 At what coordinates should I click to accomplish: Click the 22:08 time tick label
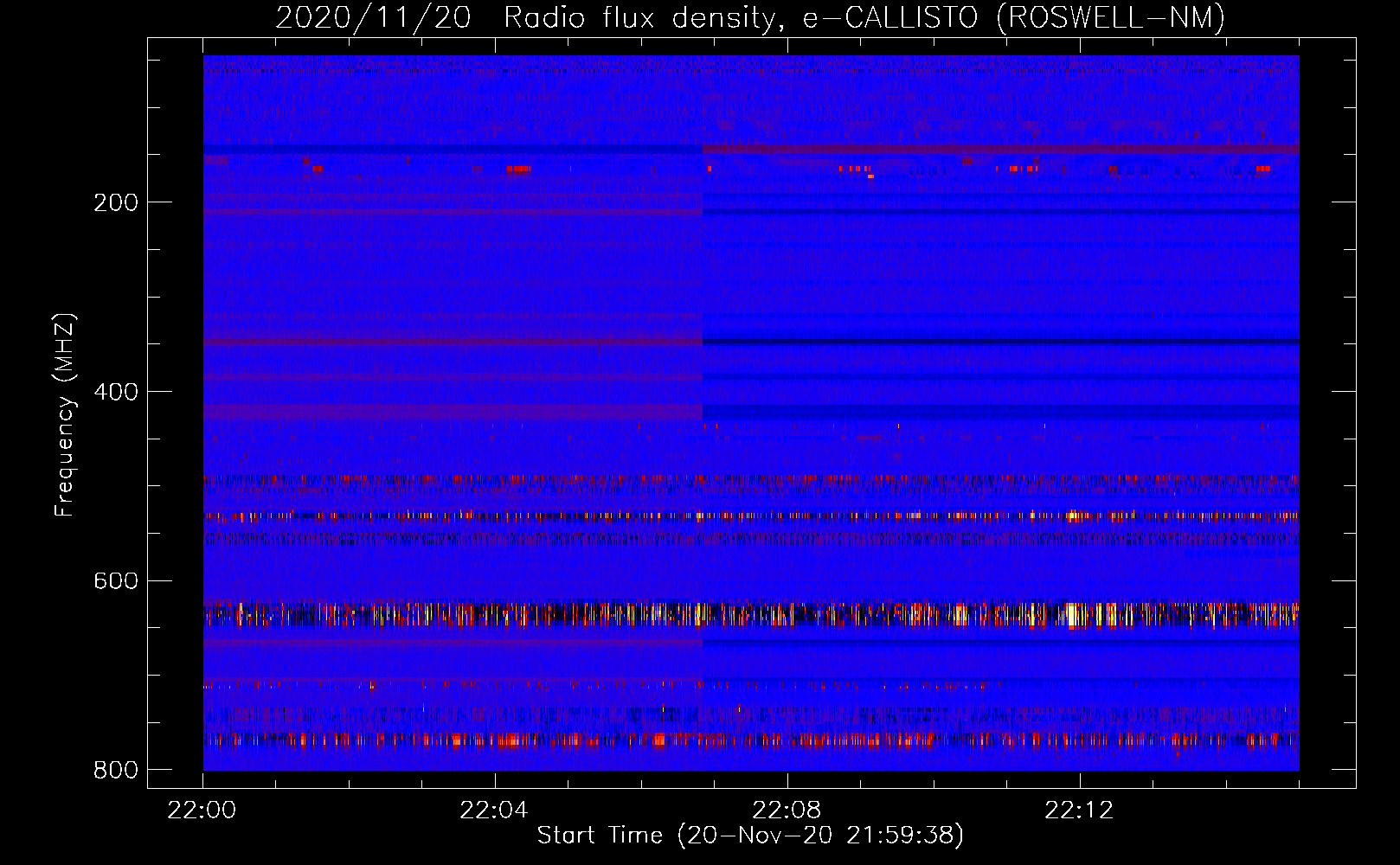(787, 811)
